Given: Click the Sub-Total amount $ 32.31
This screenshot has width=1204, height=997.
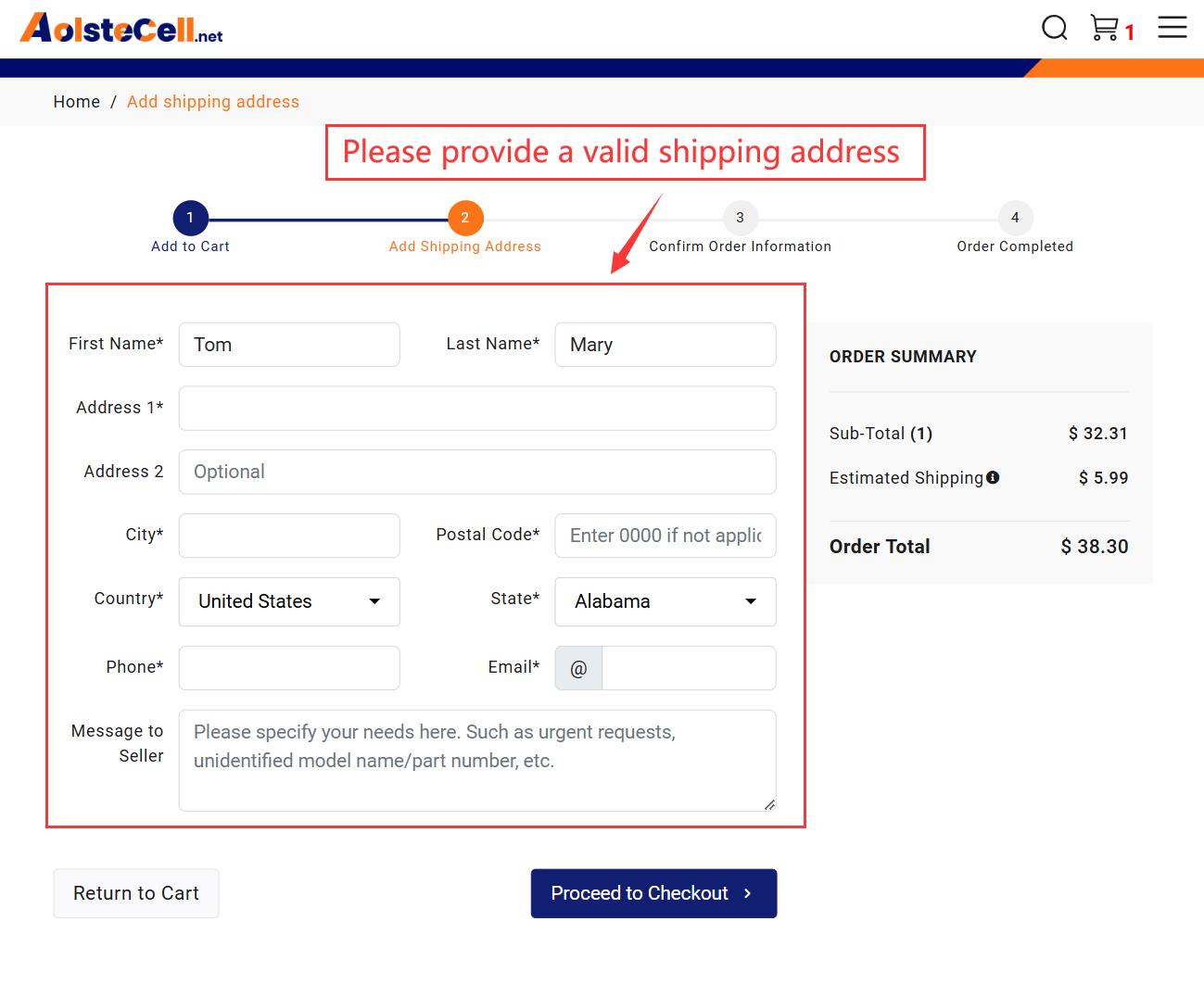Looking at the screenshot, I should [1098, 434].
